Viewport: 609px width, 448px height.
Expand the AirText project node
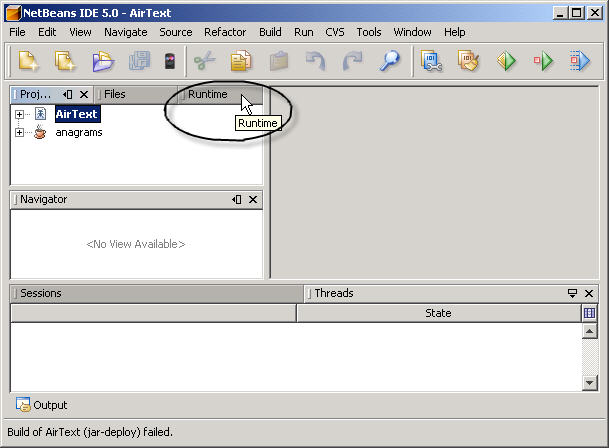[x=19, y=114]
